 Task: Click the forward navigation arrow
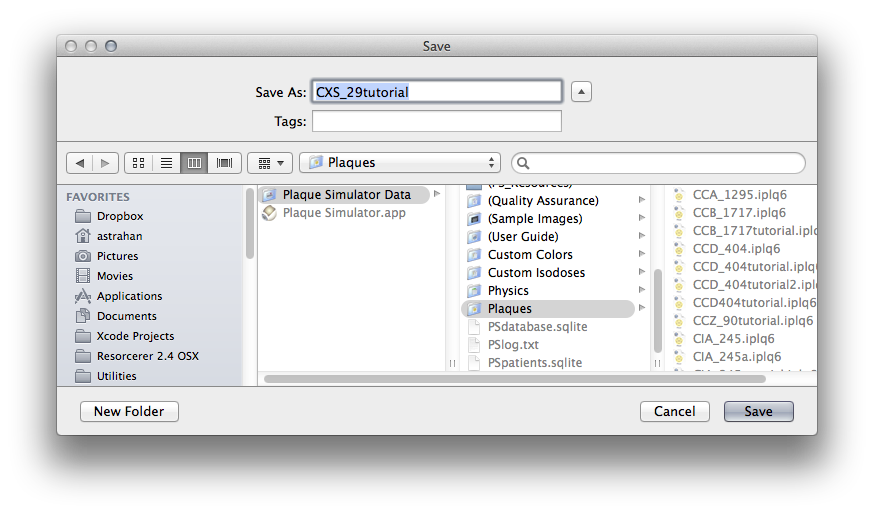click(106, 162)
